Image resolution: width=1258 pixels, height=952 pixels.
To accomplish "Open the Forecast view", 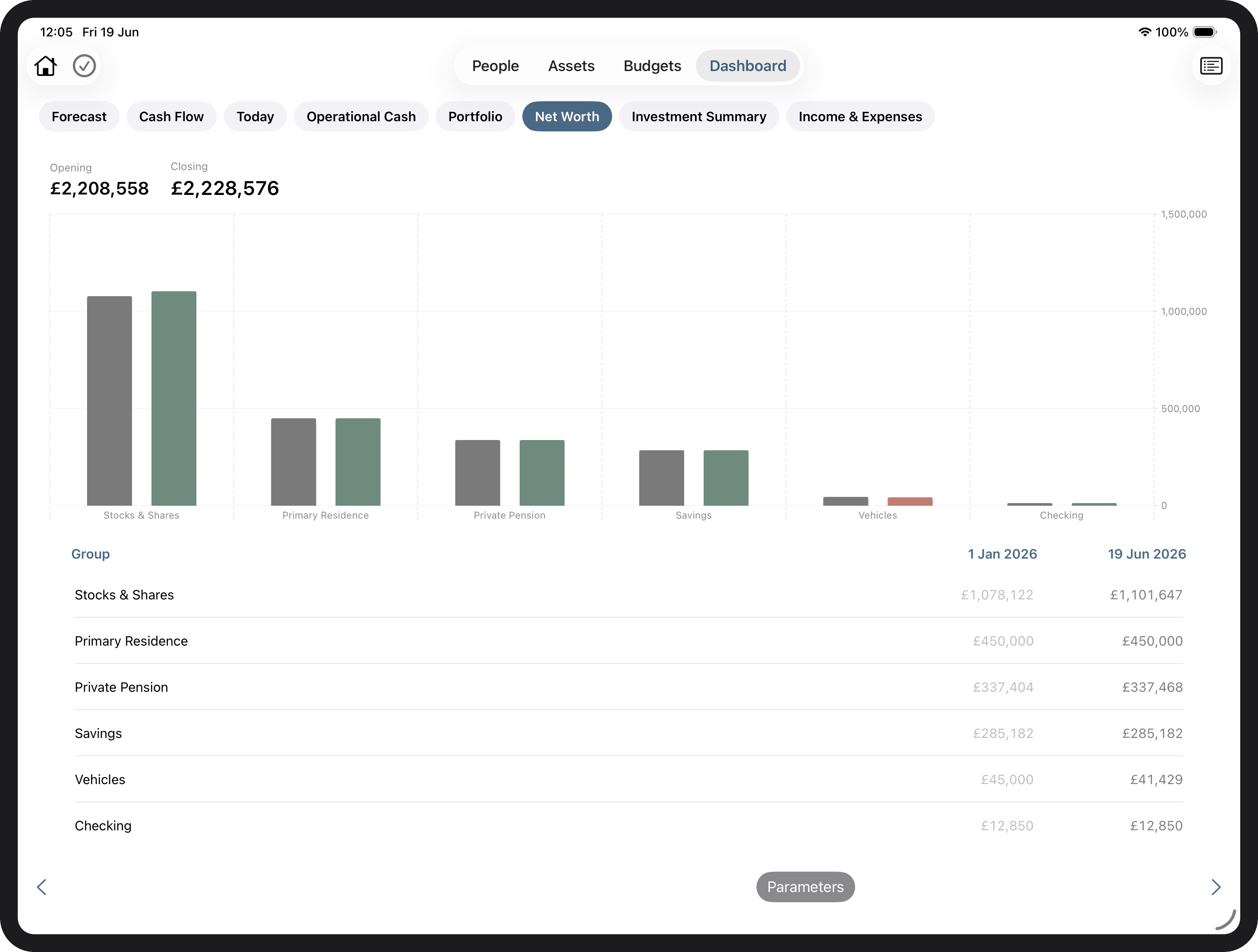I will pyautogui.click(x=79, y=116).
